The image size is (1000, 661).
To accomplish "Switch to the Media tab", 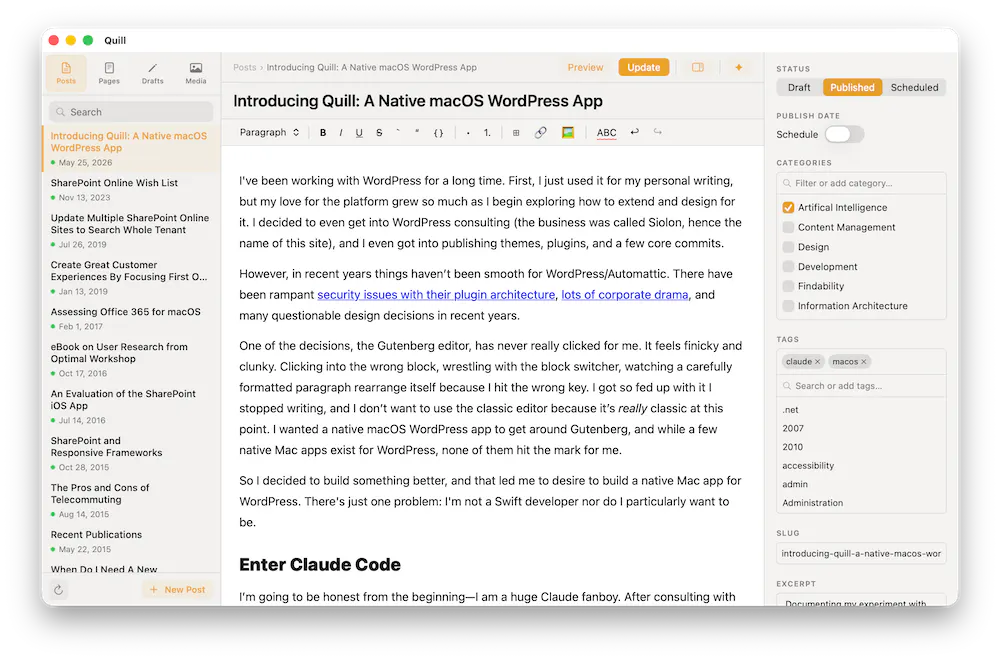I will coord(196,73).
